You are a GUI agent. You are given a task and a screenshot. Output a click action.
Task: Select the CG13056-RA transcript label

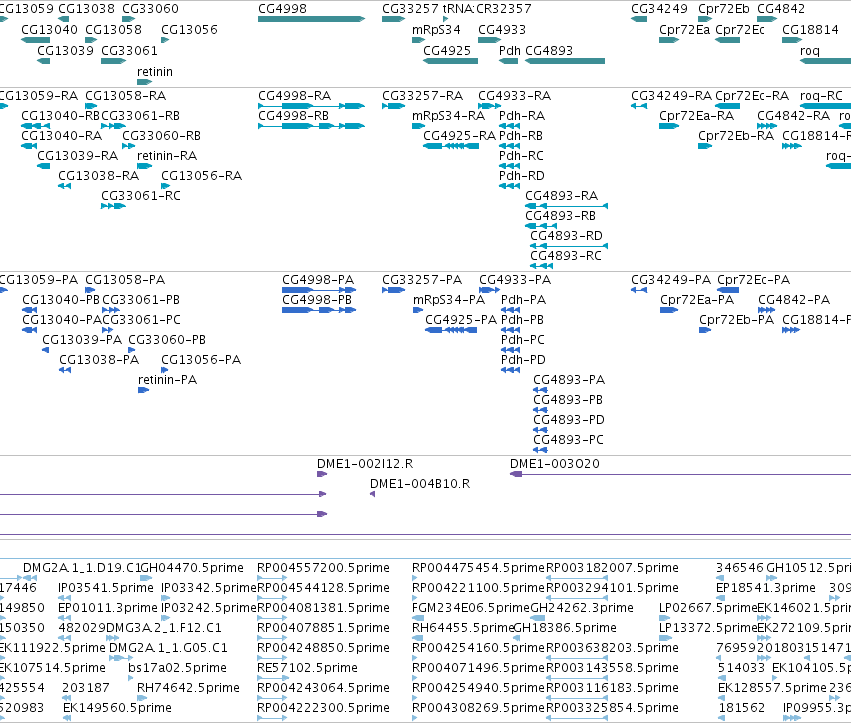[x=201, y=176]
